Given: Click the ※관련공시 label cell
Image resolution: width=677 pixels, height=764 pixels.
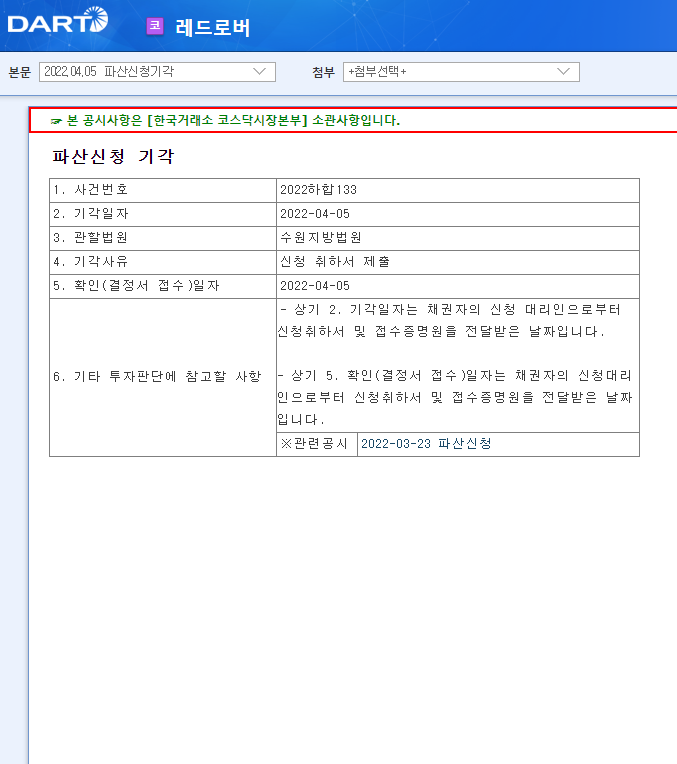Looking at the screenshot, I should pos(317,444).
